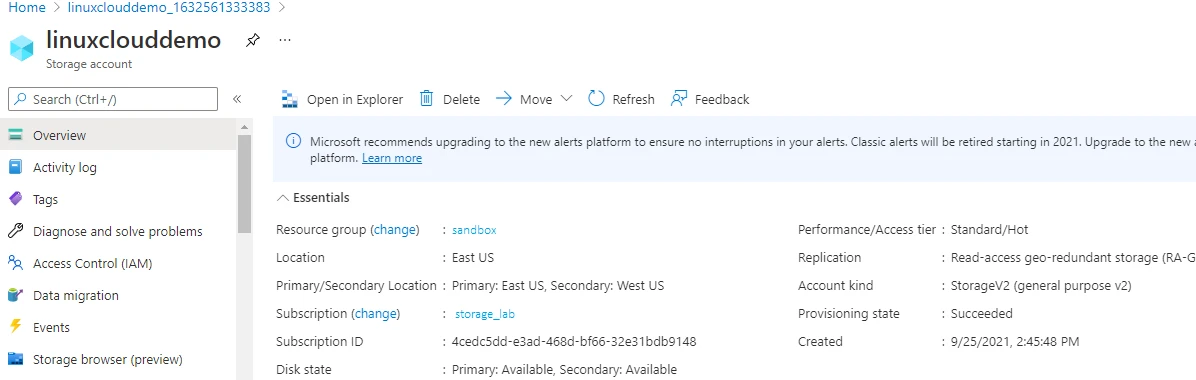
Task: Click the Delete trash can icon
Action: 427,98
